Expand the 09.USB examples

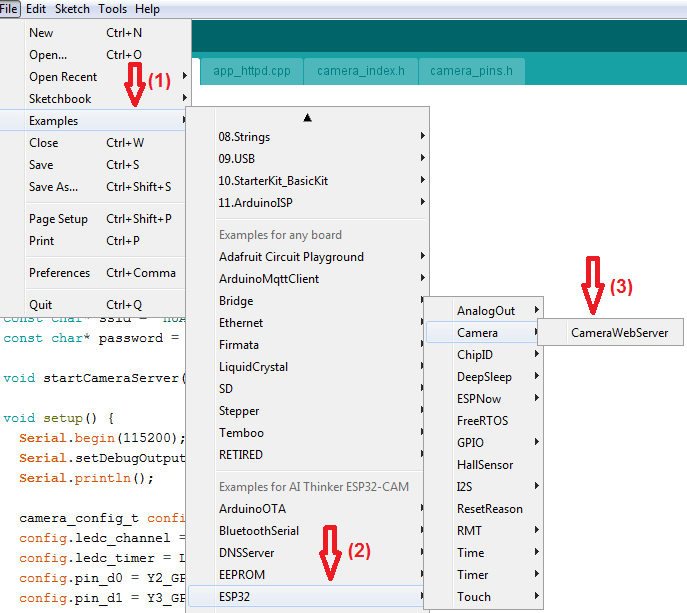coord(308,159)
